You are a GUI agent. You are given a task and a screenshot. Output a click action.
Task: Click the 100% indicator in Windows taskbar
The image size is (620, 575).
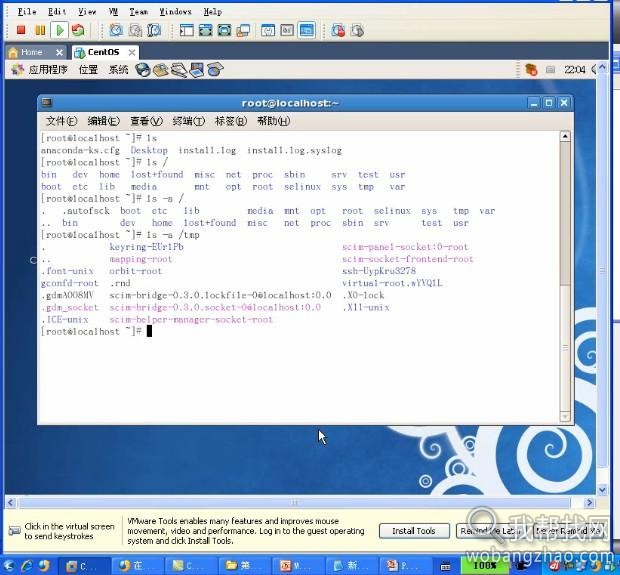click(x=485, y=566)
